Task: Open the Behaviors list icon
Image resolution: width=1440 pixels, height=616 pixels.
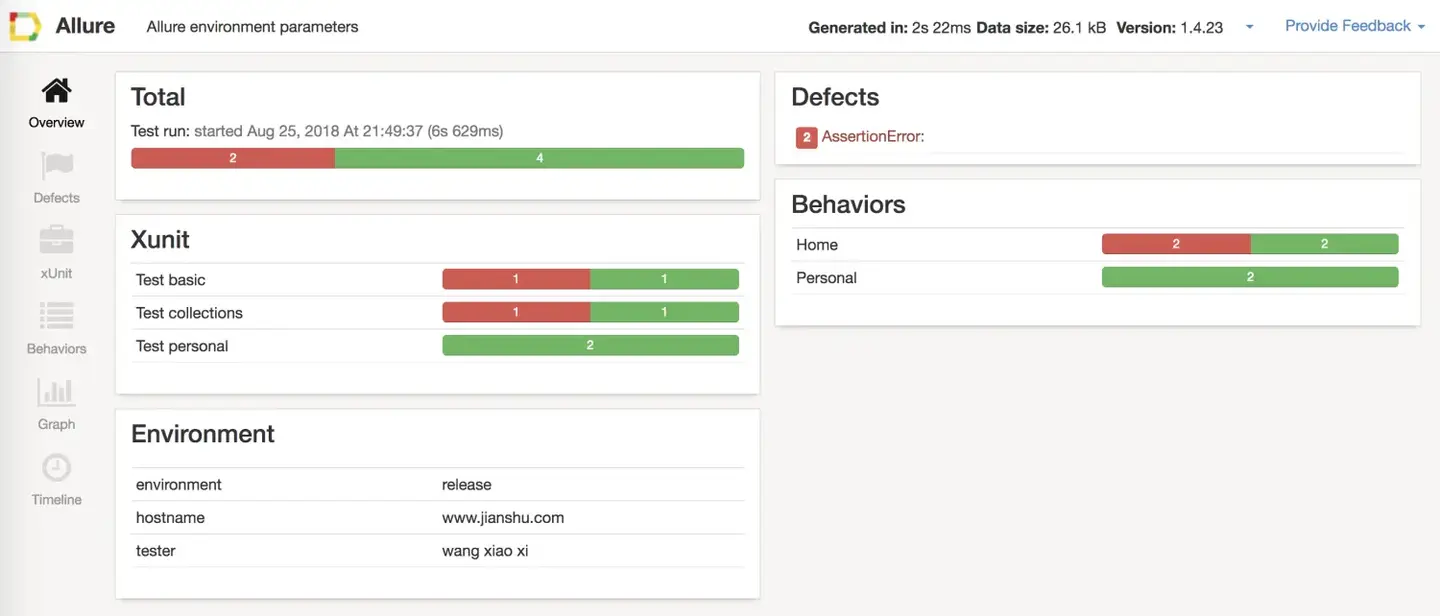Action: pos(56,317)
